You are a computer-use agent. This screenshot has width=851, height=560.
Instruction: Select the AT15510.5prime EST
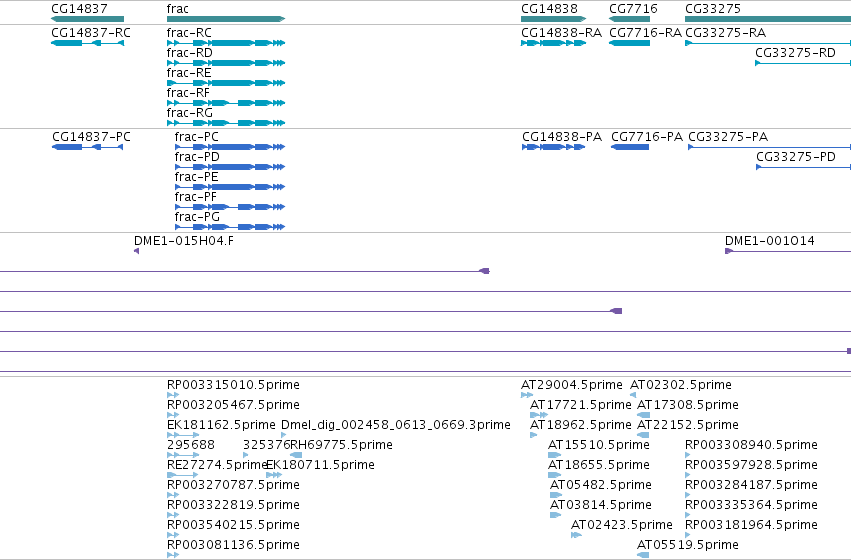tap(555, 455)
